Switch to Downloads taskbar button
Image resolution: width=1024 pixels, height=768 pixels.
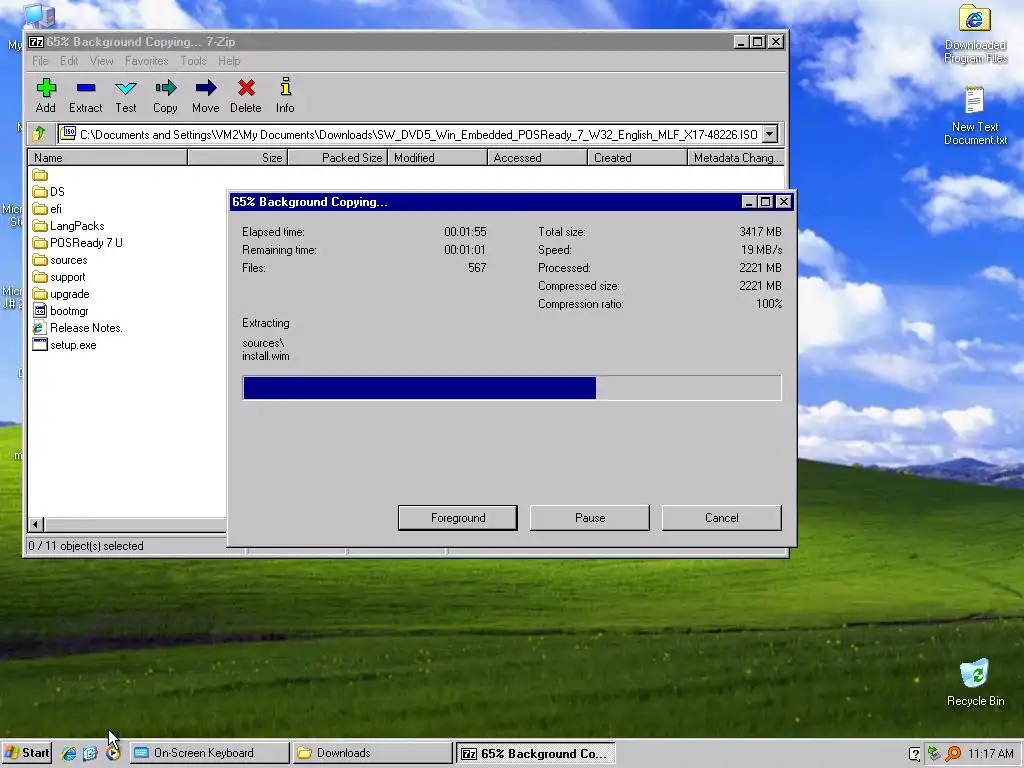(372, 753)
